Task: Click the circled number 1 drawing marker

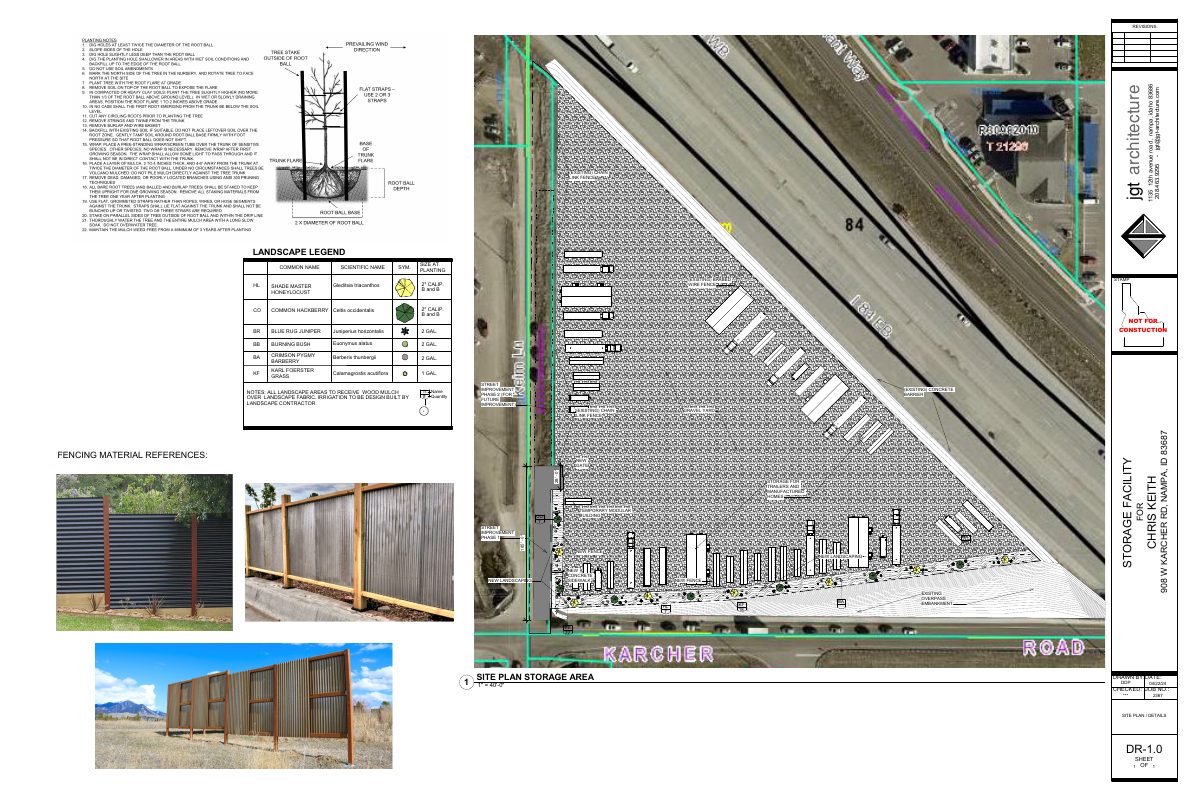Action: 465,682
